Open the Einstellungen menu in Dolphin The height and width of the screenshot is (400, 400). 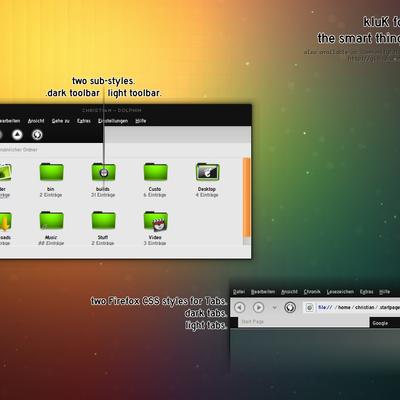click(x=113, y=121)
